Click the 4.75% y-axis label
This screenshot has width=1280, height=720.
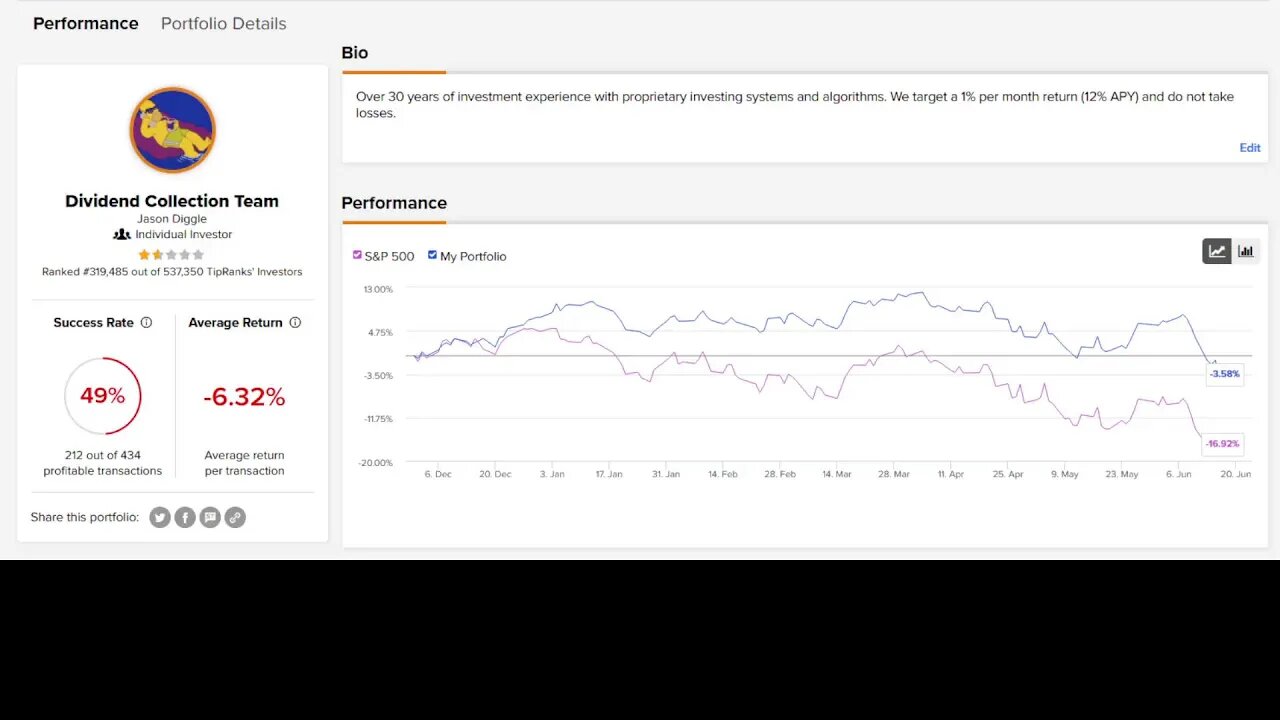coord(380,332)
